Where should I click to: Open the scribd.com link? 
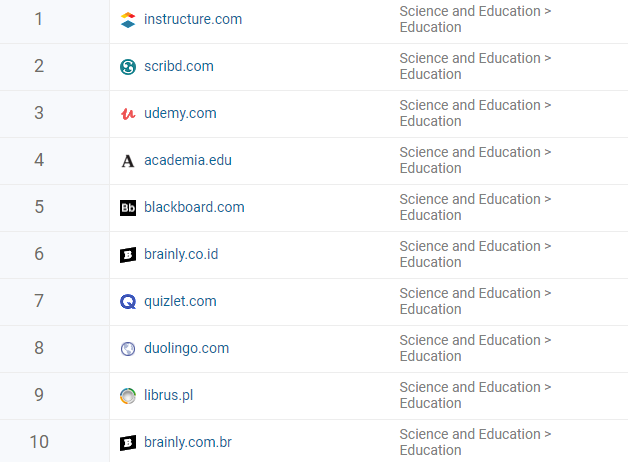point(179,66)
